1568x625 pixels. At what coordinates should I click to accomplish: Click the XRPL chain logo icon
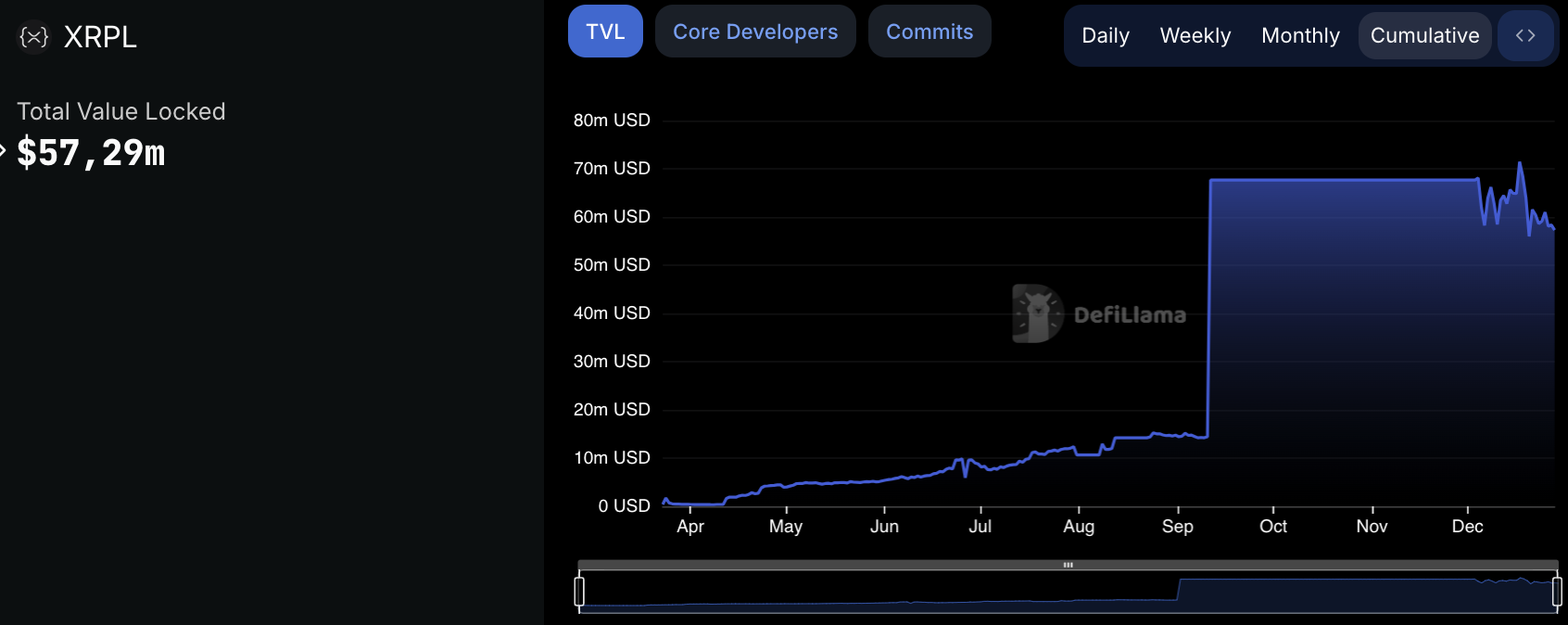click(34, 37)
